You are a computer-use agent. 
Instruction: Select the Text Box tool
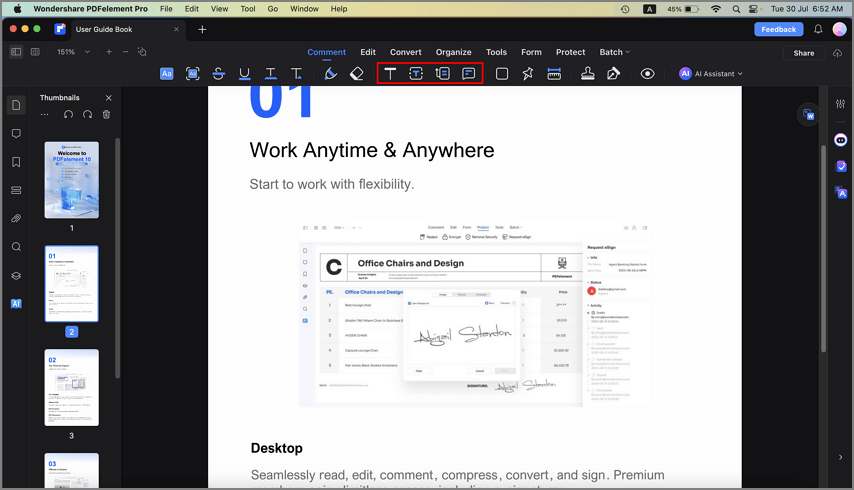[x=416, y=74]
